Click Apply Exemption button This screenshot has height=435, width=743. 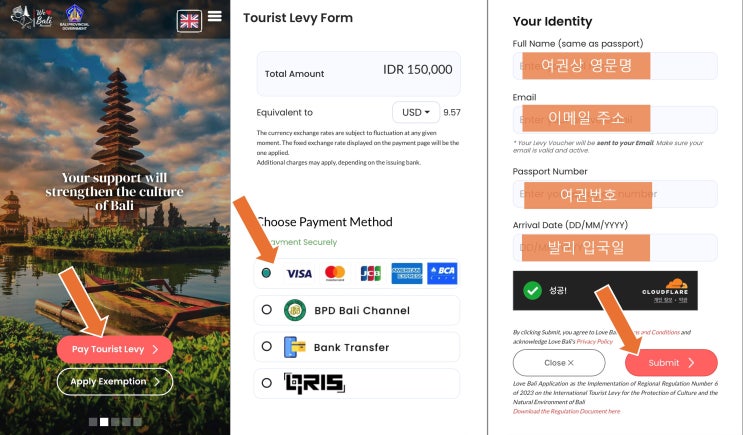pos(115,381)
